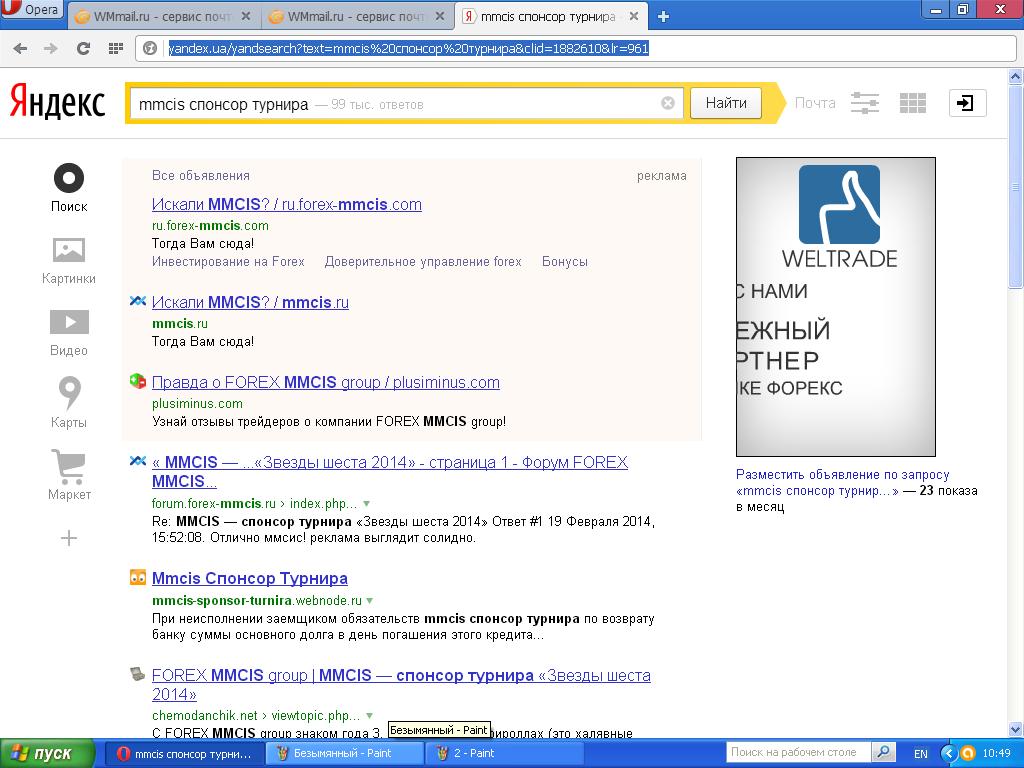Click the browser address bar URL
This screenshot has width=1024, height=768.
tap(408, 48)
